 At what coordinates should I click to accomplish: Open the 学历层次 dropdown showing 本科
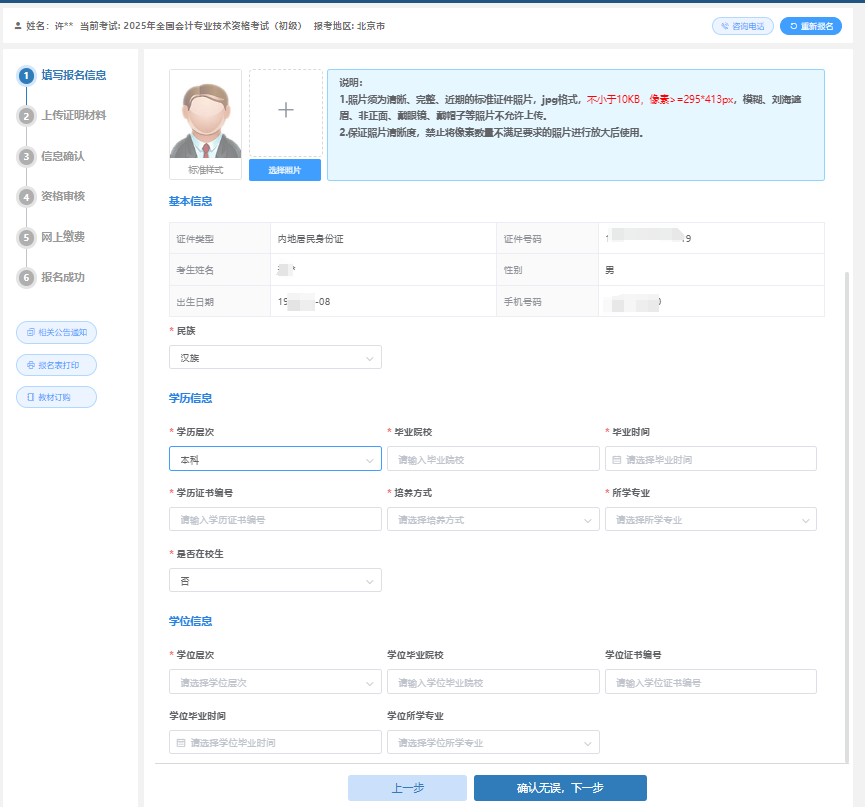tap(275, 459)
